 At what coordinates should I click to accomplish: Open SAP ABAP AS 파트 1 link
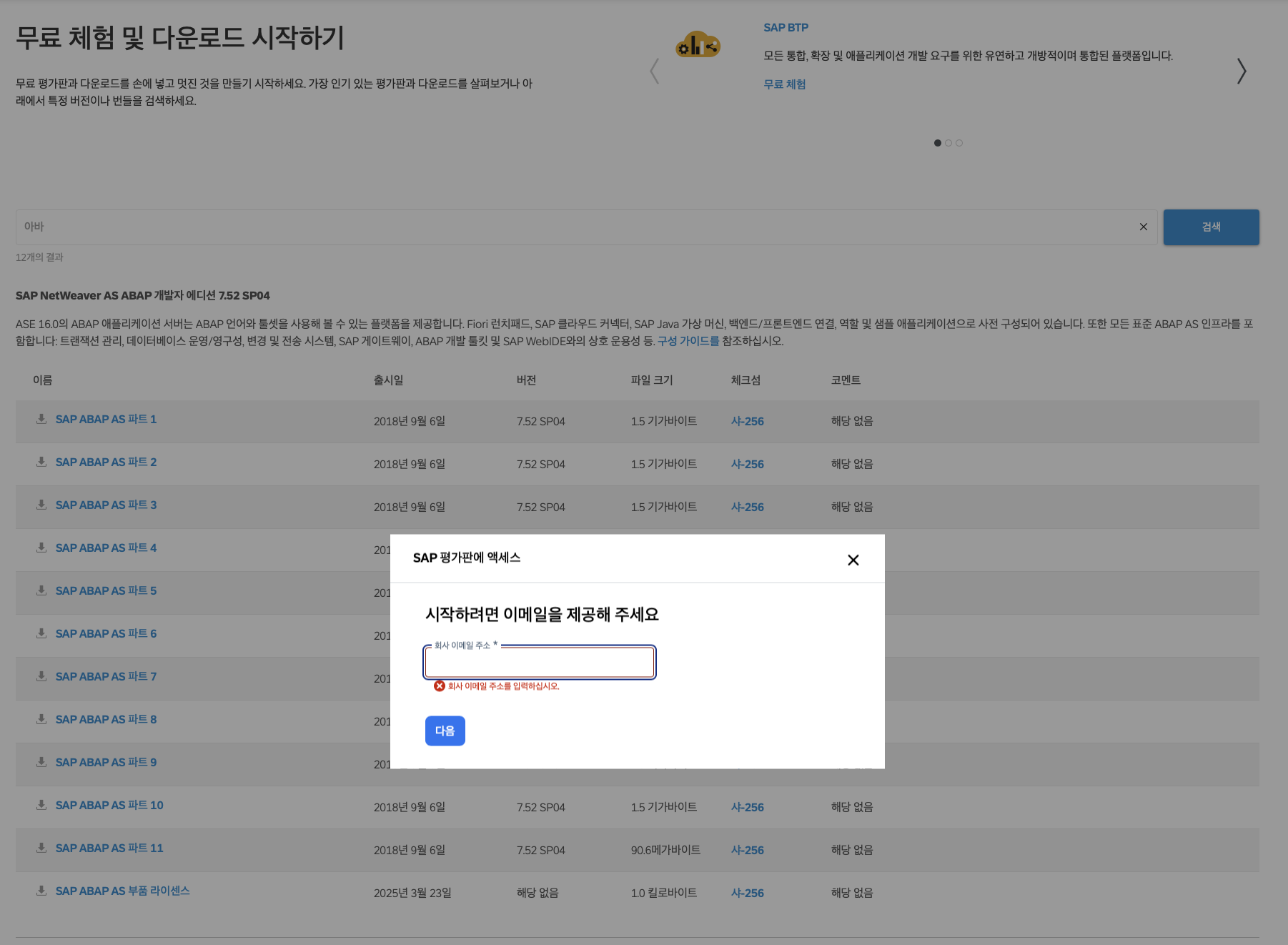[x=106, y=419]
